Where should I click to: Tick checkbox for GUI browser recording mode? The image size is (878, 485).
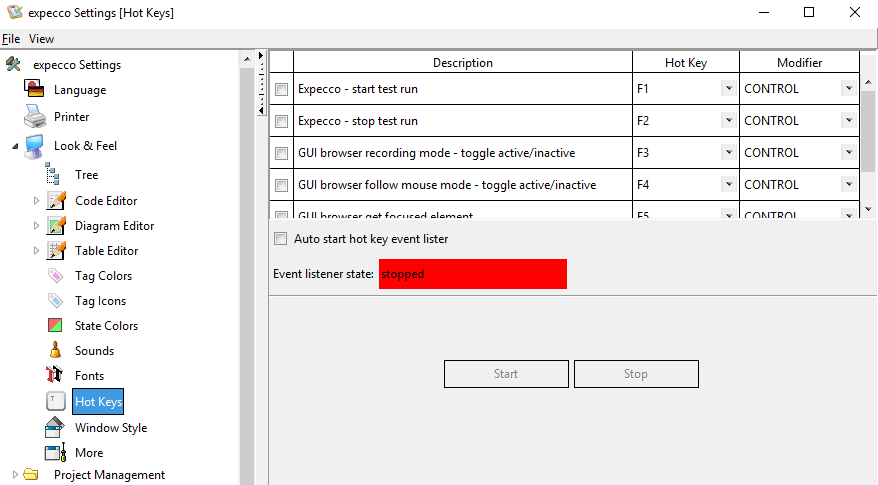[281, 153]
